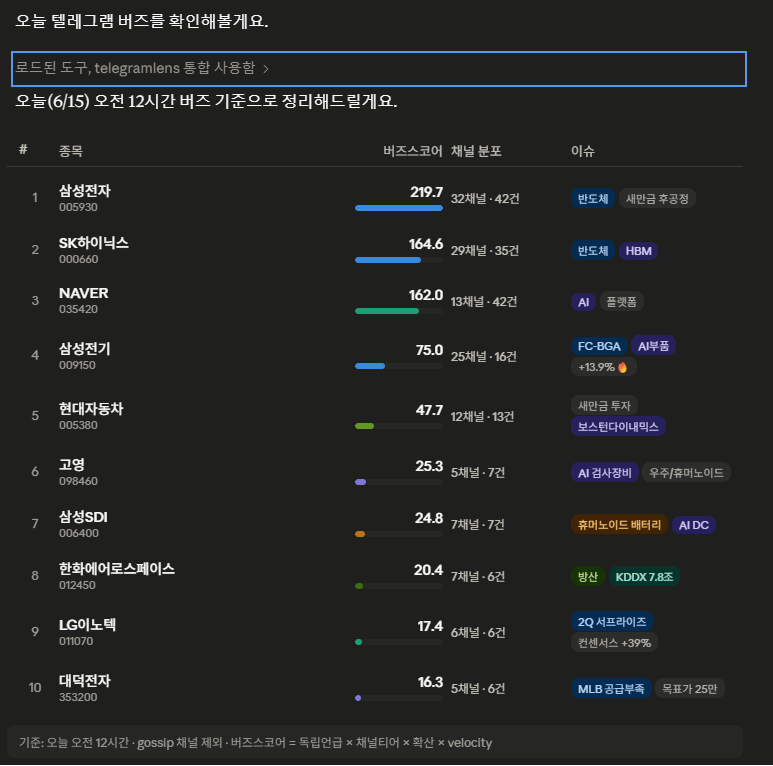Viewport: 773px width, 766px height.
Task: Click the 방산 tag
Action: (588, 577)
